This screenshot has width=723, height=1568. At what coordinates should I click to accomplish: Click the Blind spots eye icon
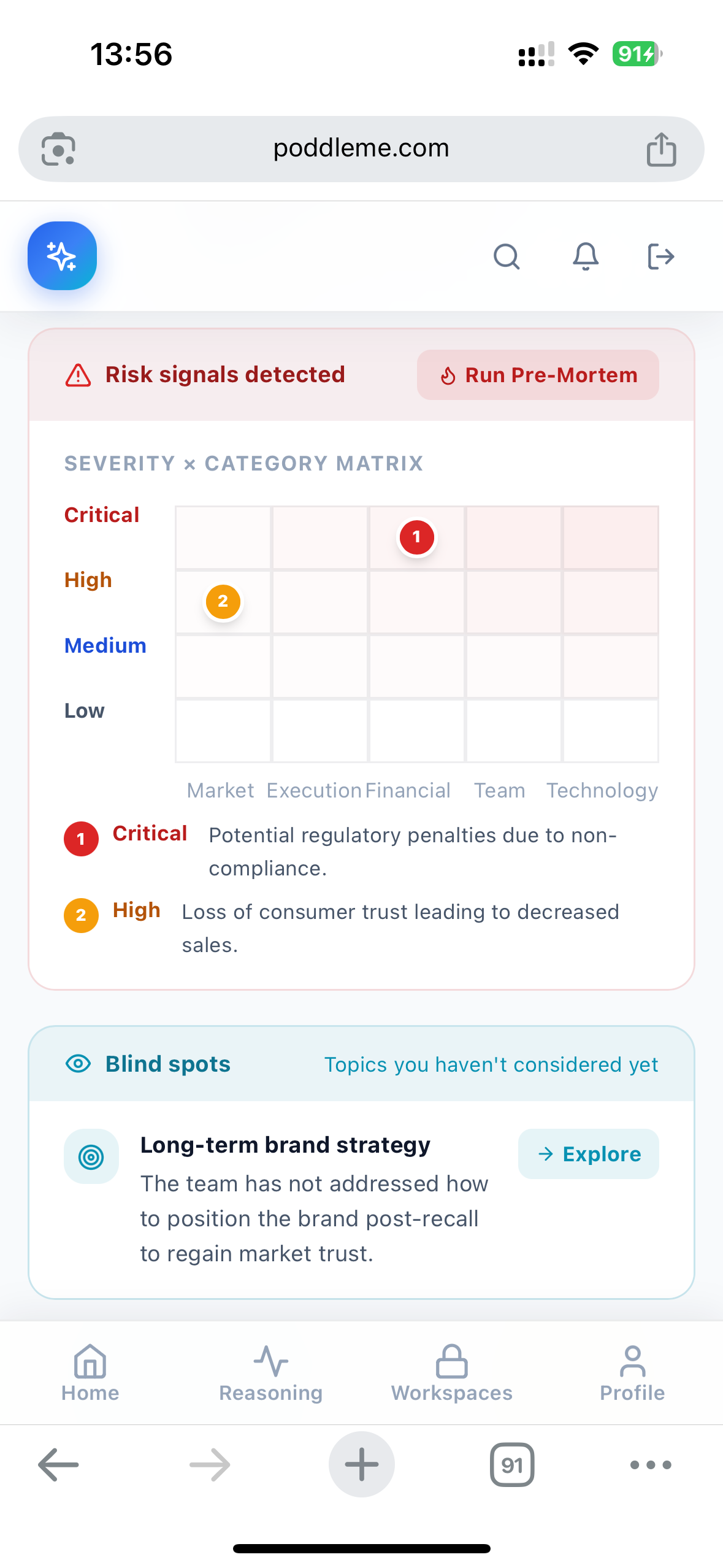click(x=78, y=1063)
